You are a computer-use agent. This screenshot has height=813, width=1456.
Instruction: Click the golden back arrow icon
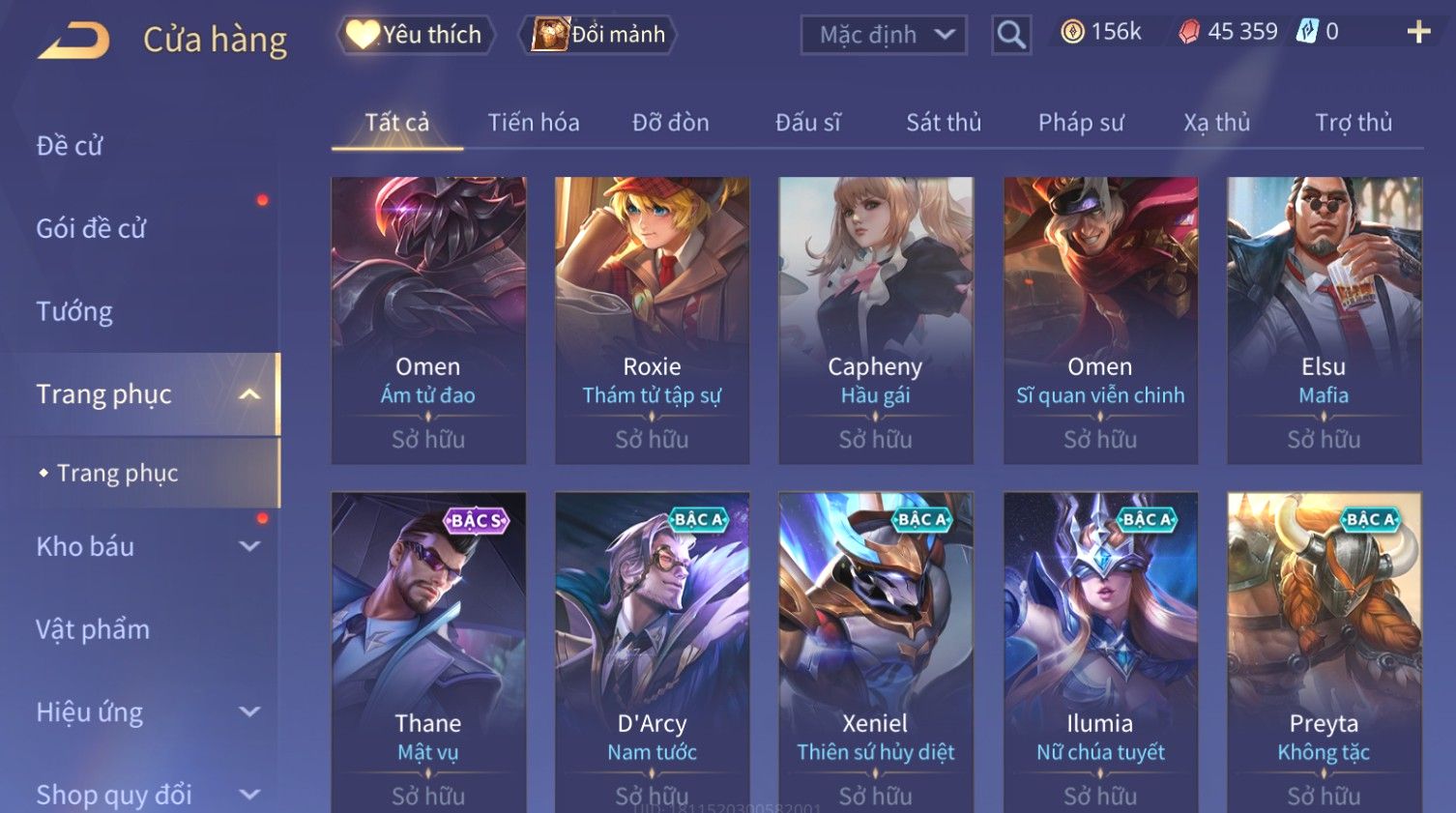click(x=73, y=41)
